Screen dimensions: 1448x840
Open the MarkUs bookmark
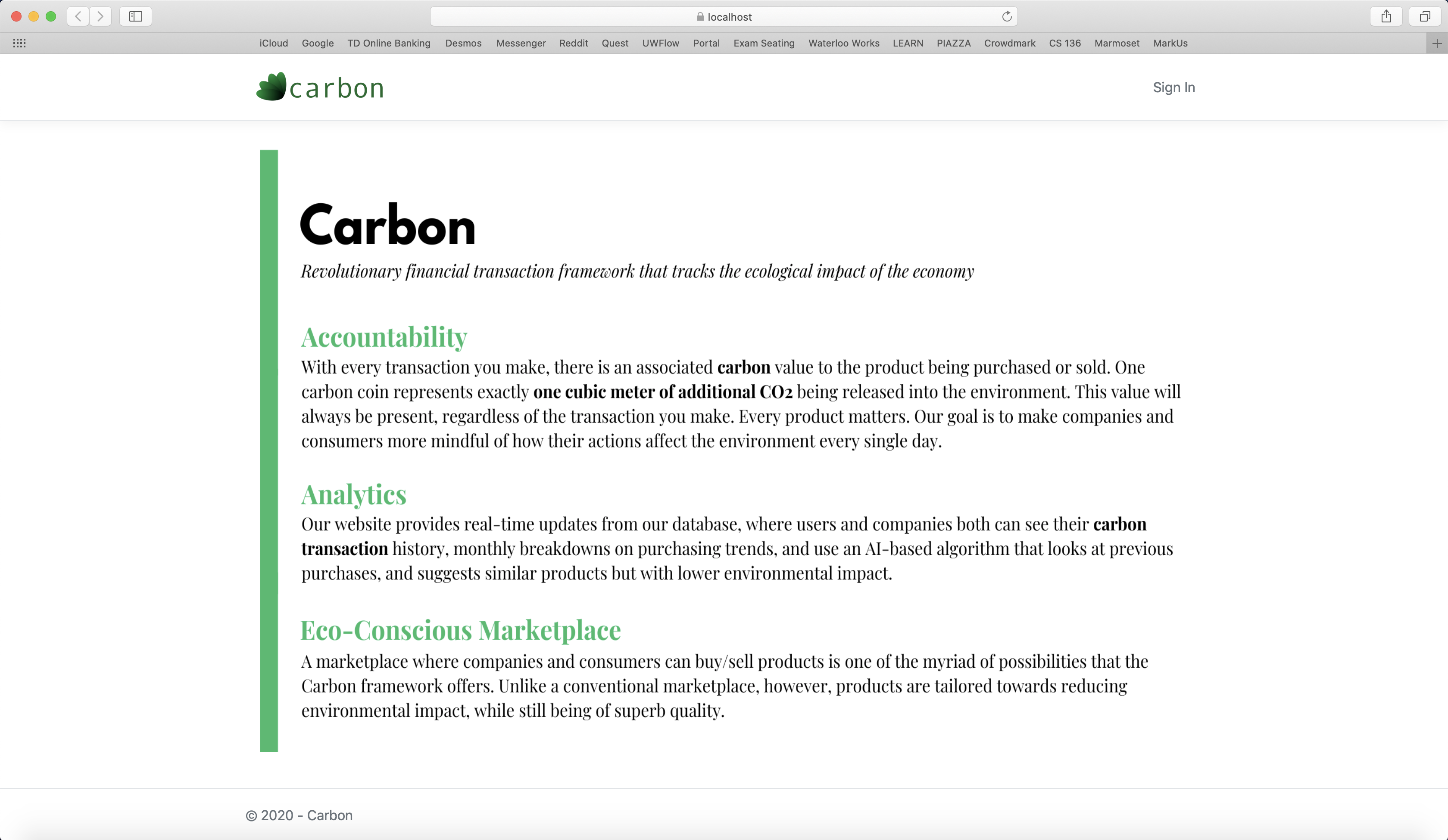(1170, 43)
